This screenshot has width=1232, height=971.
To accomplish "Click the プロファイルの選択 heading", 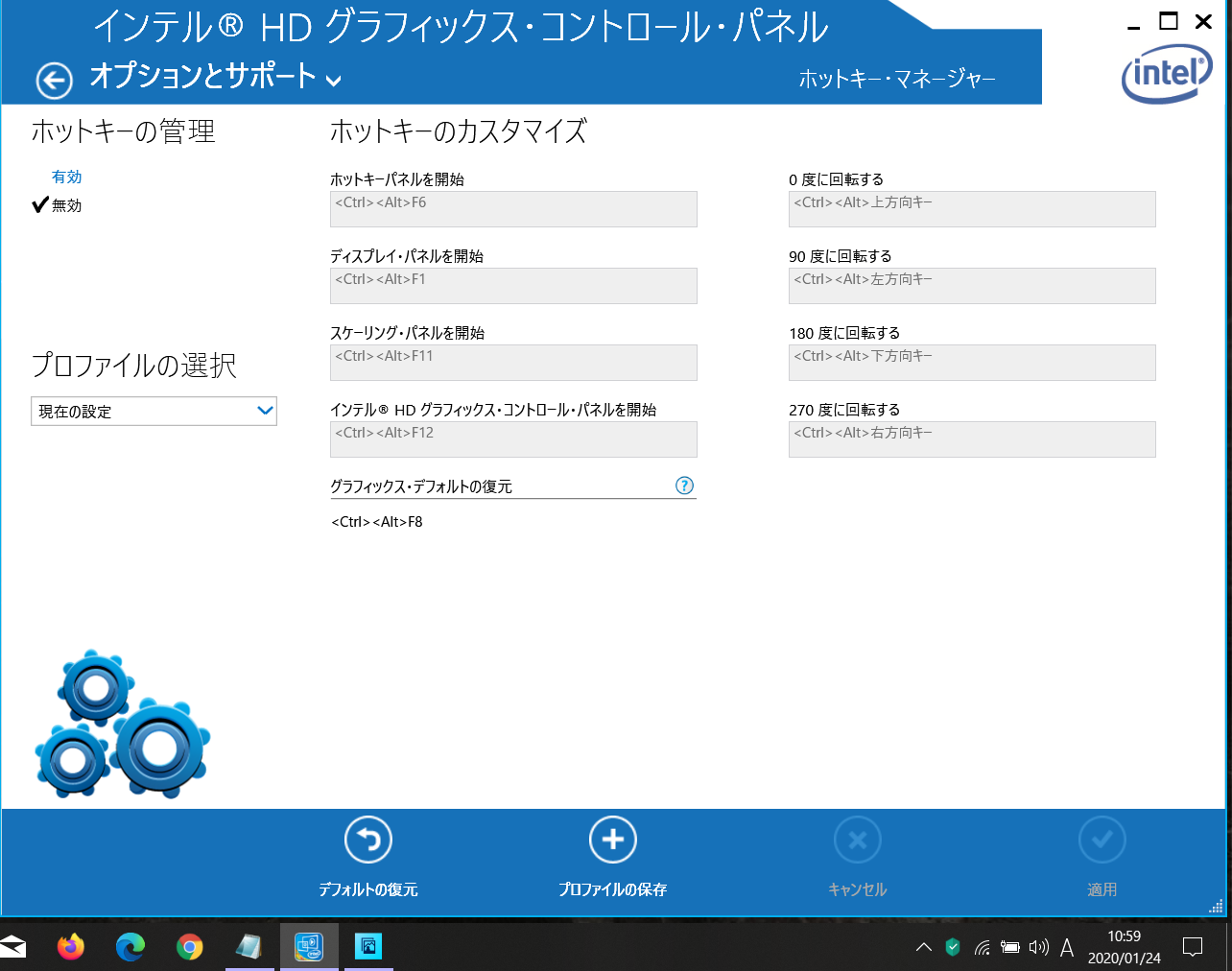I will (133, 366).
